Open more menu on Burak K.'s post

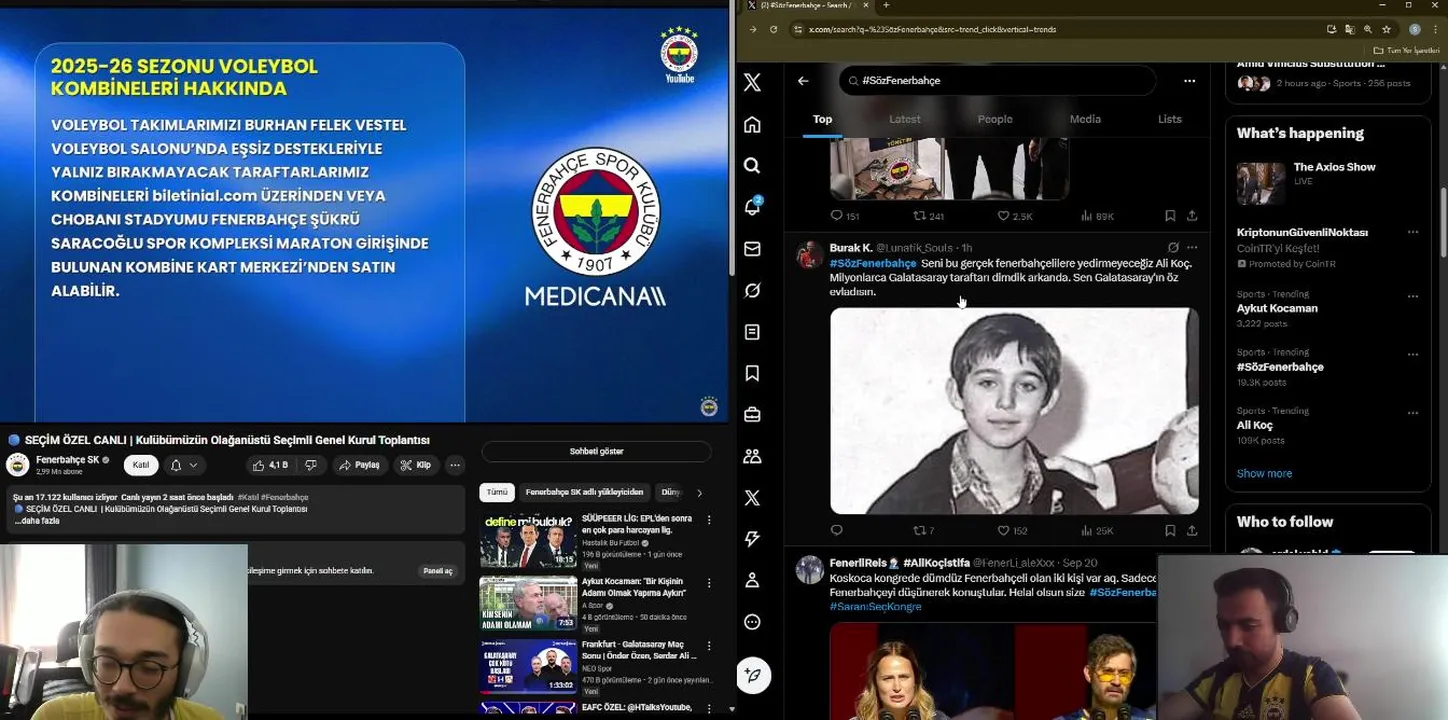pyautogui.click(x=1192, y=247)
